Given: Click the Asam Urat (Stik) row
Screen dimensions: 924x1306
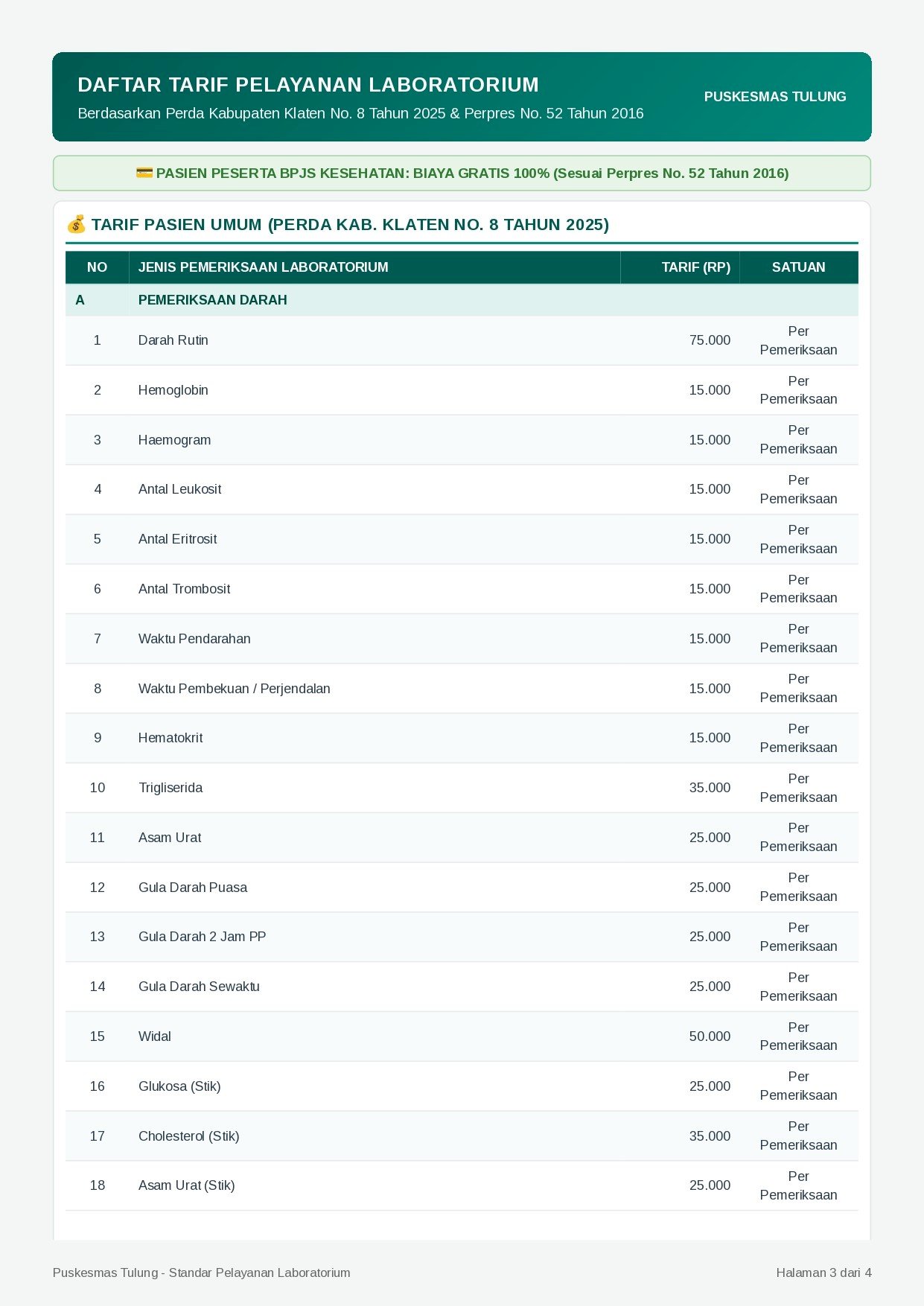Looking at the screenshot, I should [x=462, y=1185].
